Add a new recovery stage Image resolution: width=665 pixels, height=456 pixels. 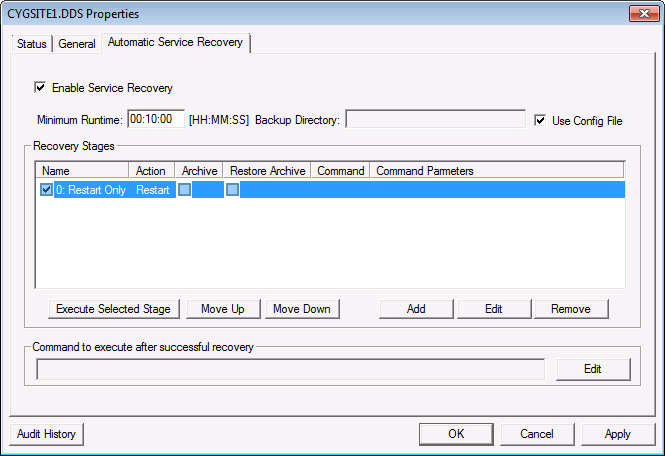(x=416, y=309)
